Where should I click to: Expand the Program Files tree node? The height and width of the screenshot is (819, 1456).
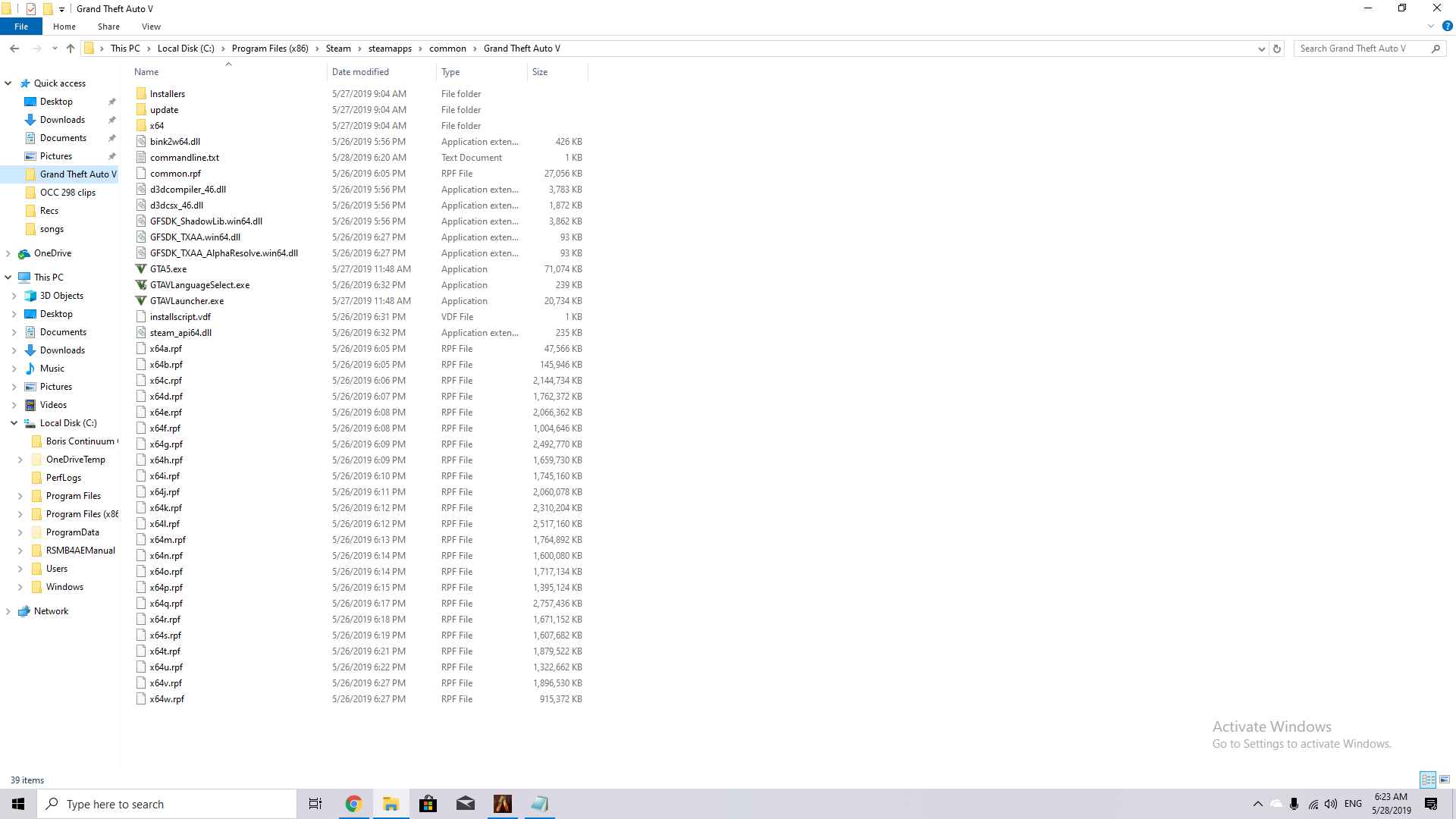tap(20, 496)
